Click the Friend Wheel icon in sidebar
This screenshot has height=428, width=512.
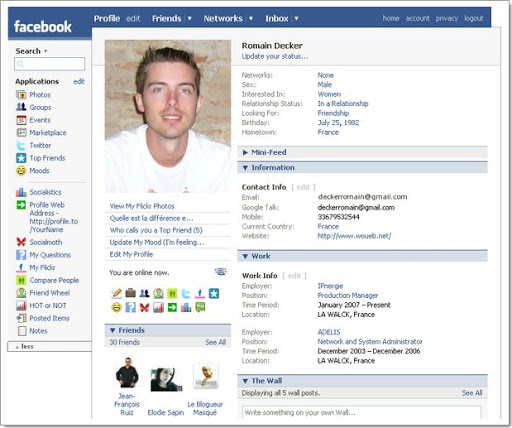(x=21, y=293)
